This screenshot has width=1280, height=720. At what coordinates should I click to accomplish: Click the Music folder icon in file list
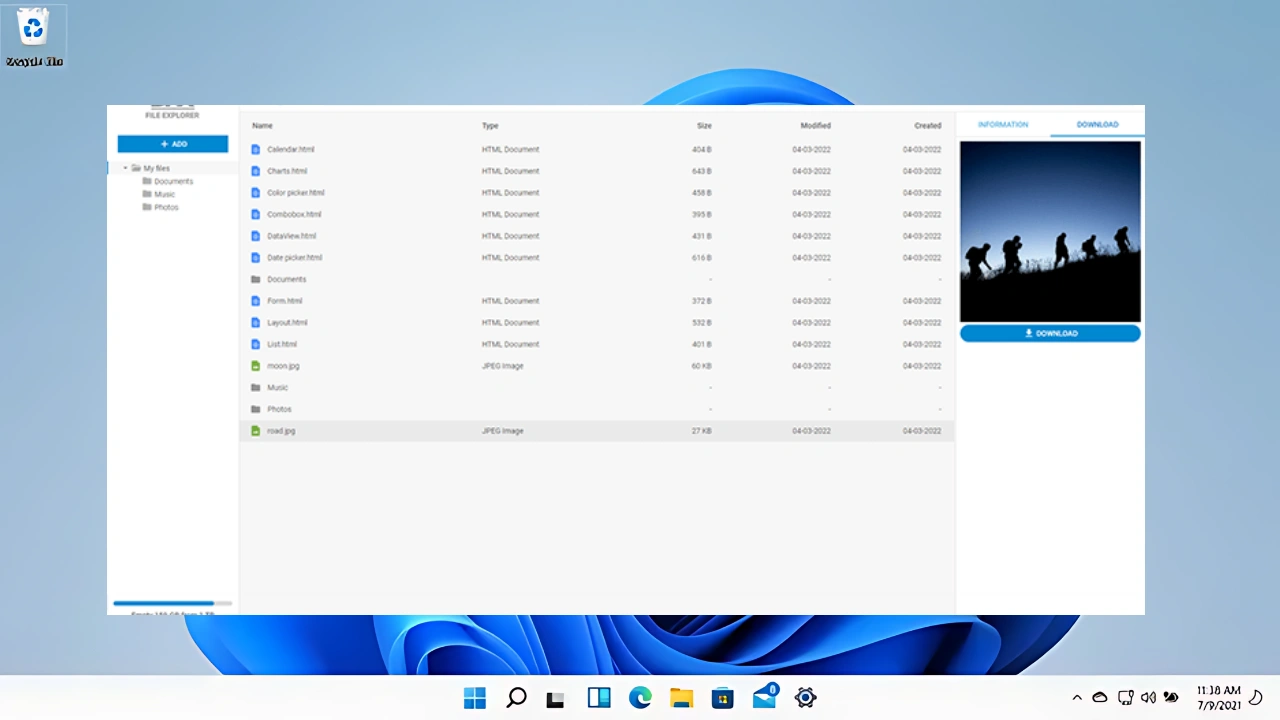(x=256, y=388)
